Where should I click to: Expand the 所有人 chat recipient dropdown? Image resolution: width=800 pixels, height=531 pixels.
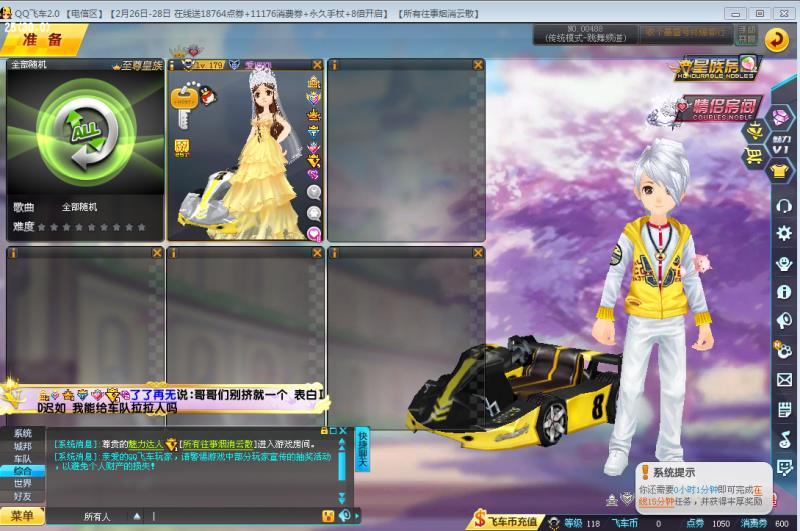click(137, 516)
